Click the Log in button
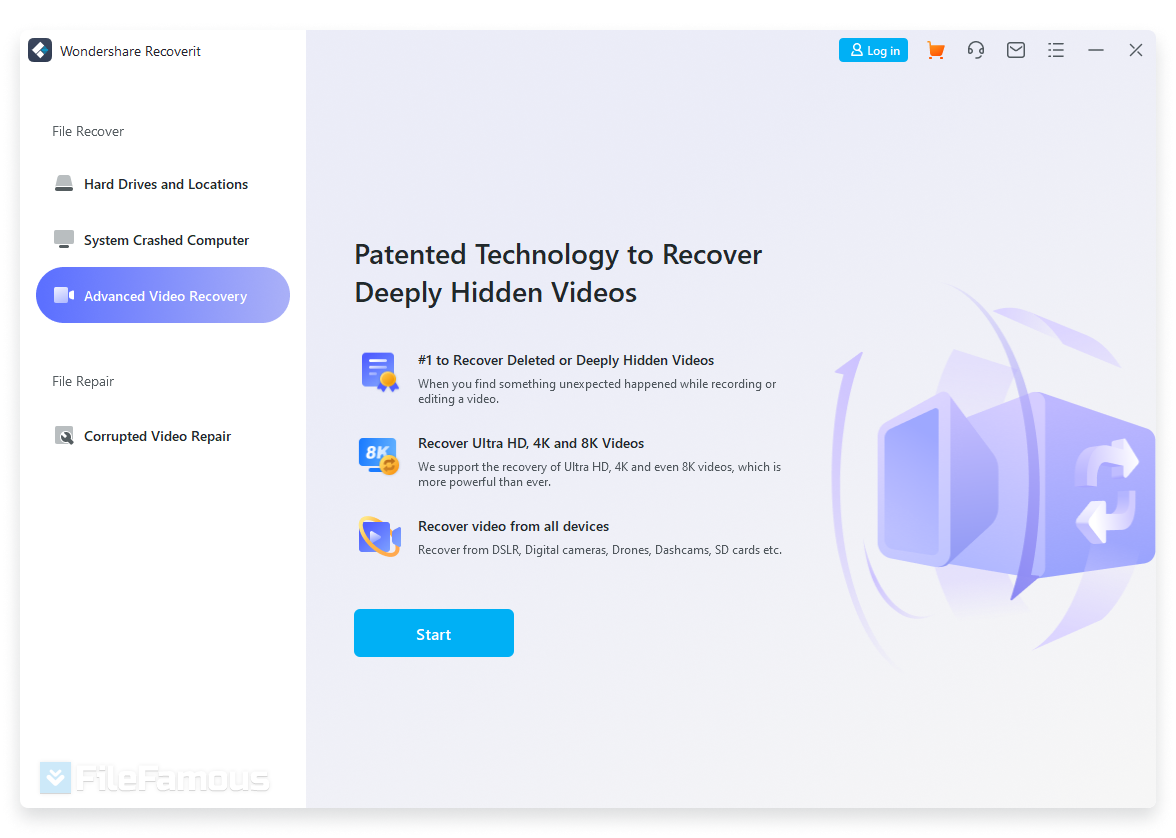 873,50
